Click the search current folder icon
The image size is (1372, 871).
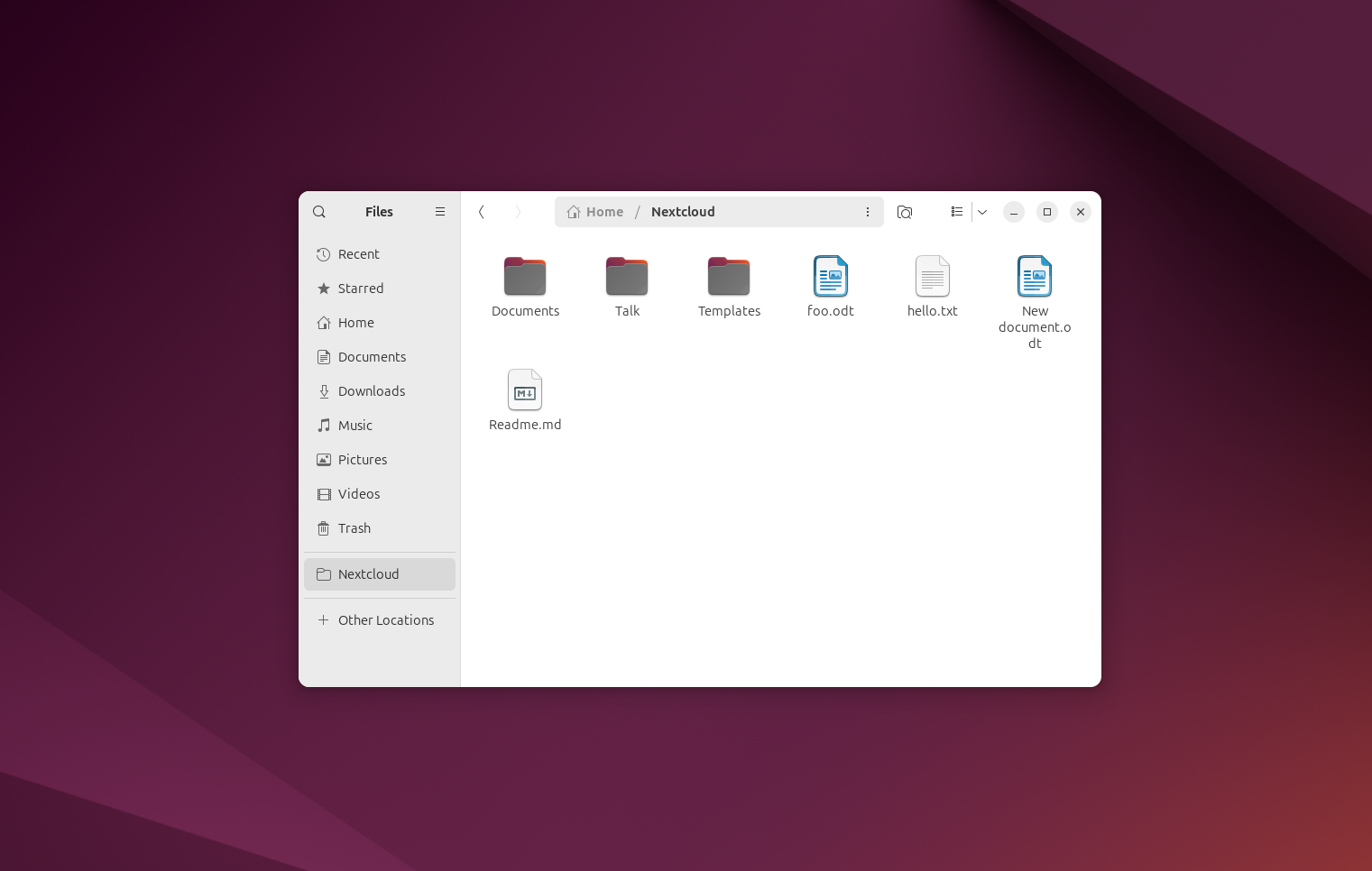point(905,212)
